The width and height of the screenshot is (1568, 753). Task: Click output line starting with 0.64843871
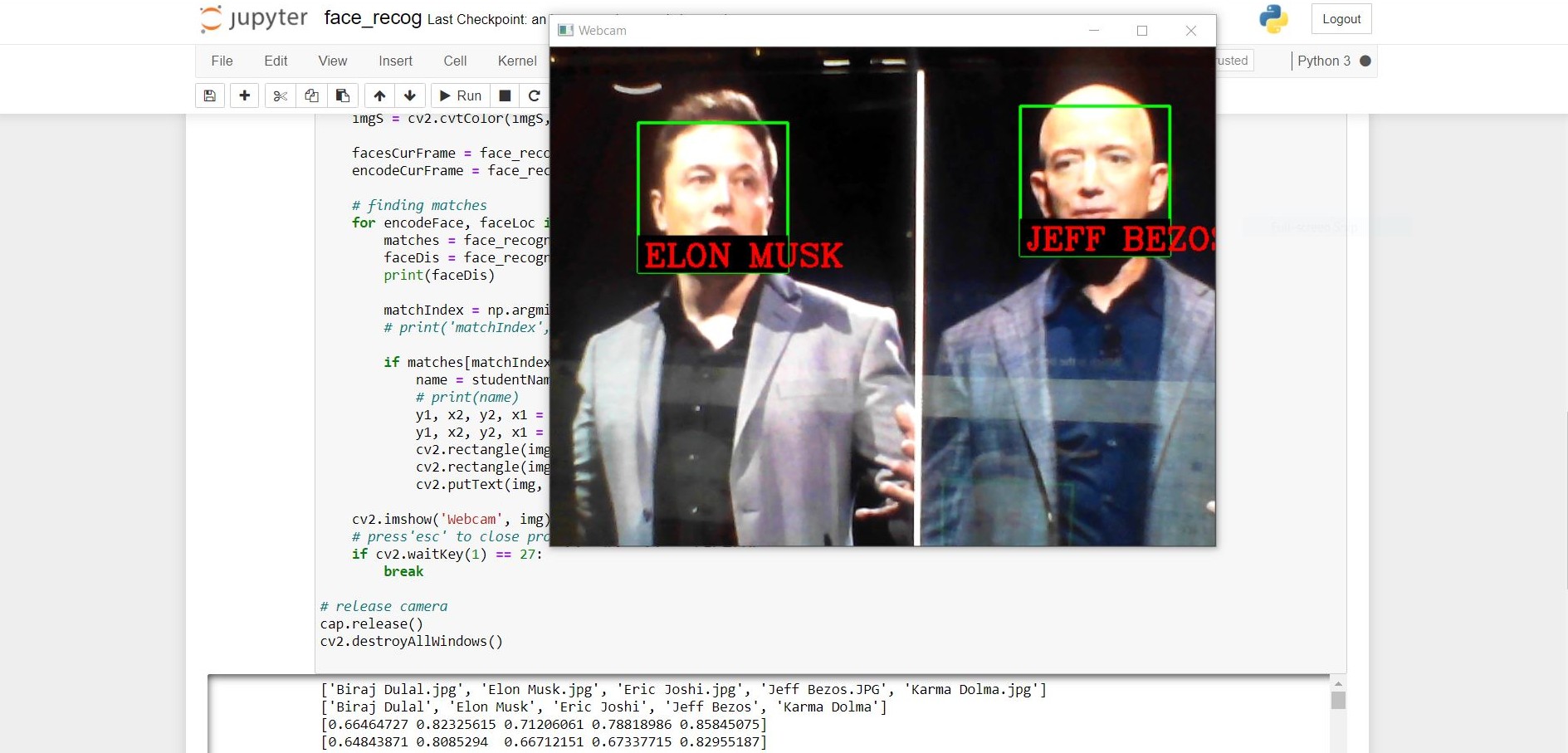544,741
